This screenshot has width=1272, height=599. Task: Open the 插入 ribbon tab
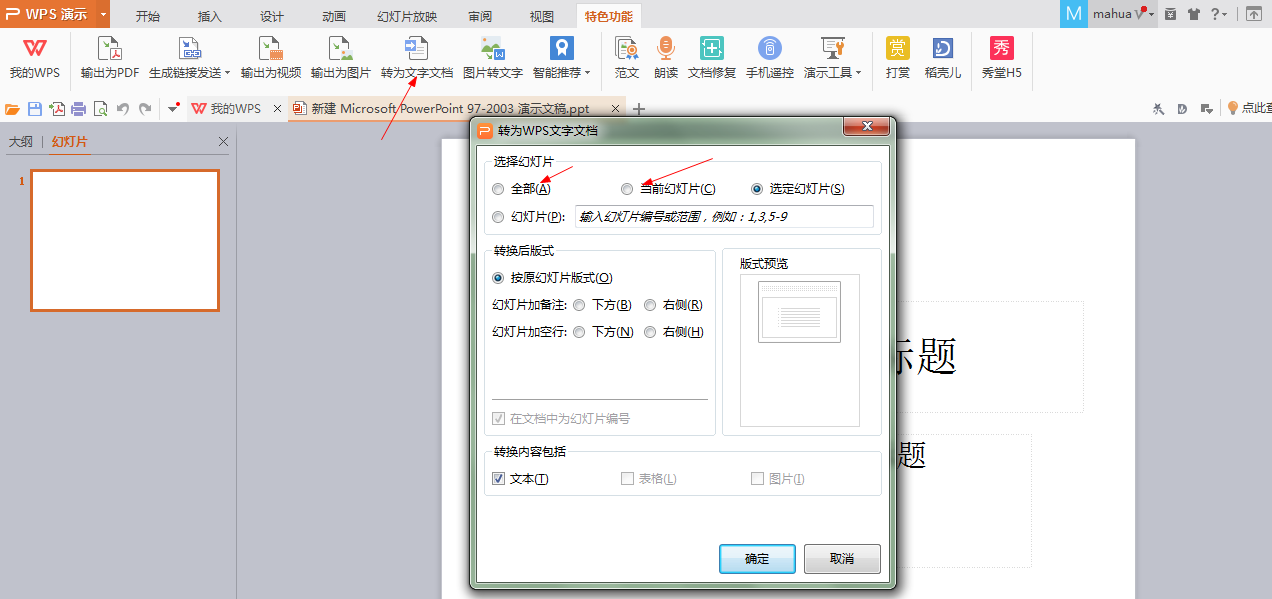point(210,16)
